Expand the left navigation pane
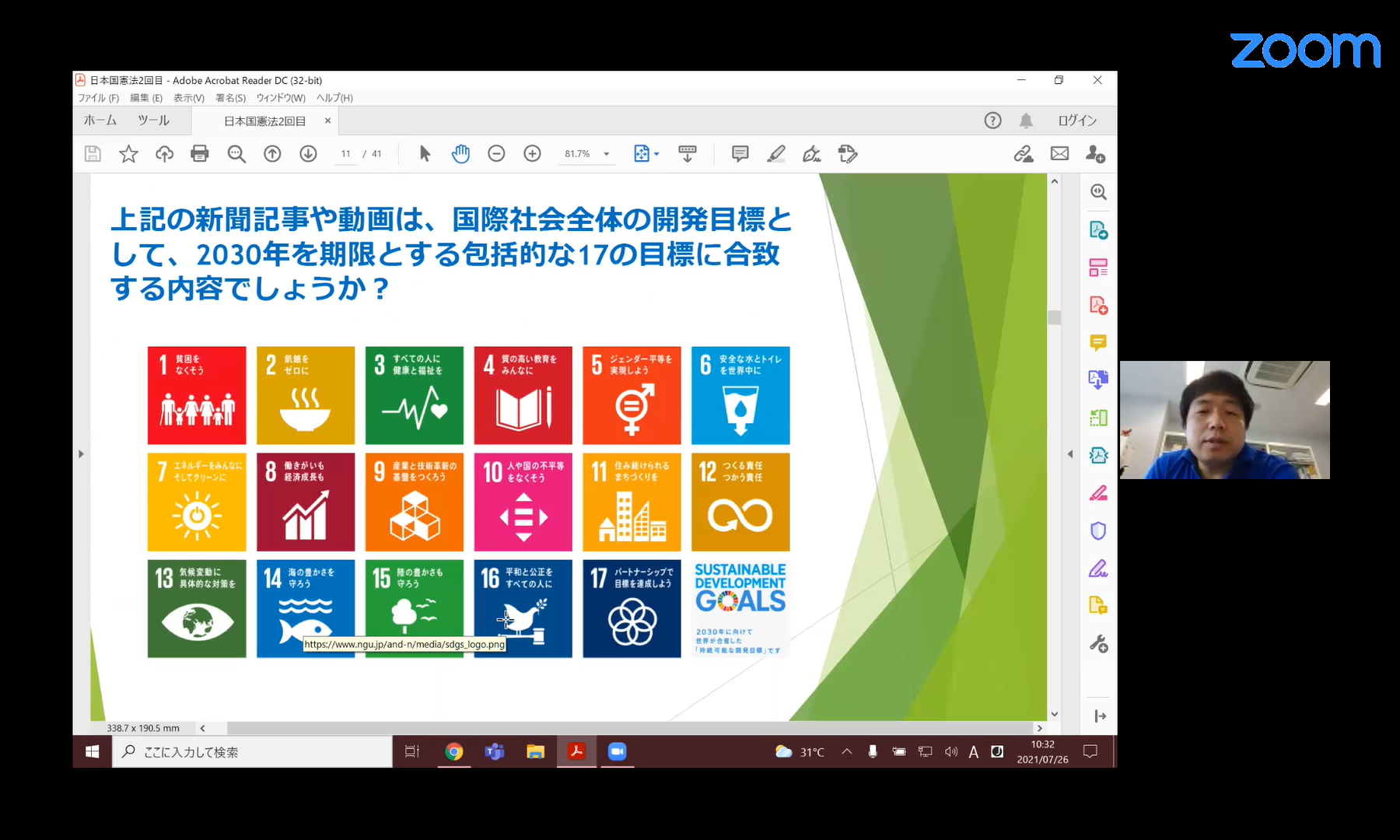Viewport: 1400px width, 840px height. pos(81,453)
